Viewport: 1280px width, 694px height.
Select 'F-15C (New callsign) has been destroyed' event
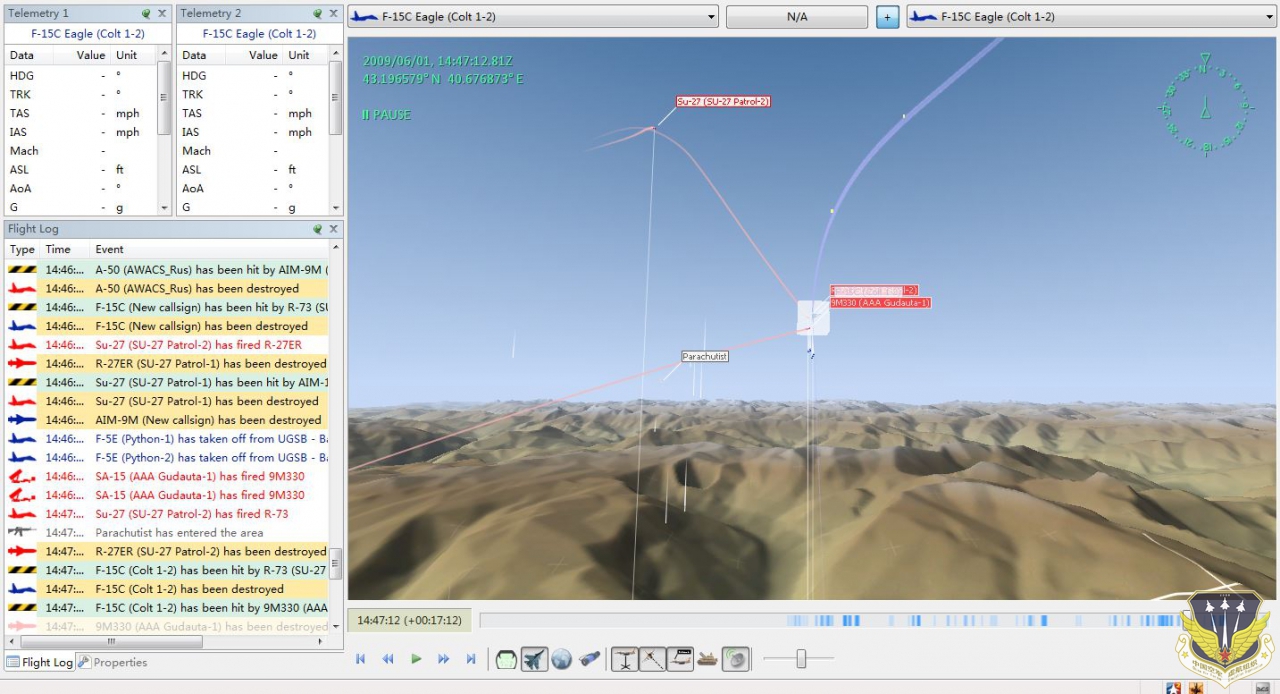pyautogui.click(x=167, y=326)
